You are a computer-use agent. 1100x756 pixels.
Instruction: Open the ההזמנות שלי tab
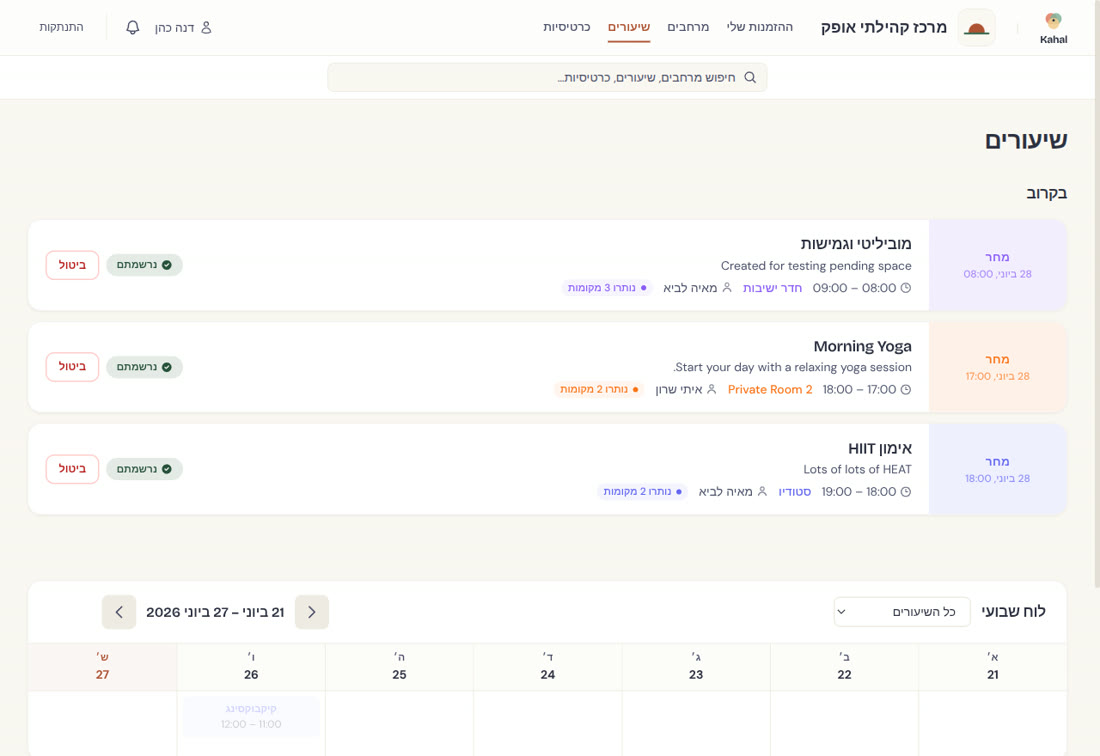point(760,27)
